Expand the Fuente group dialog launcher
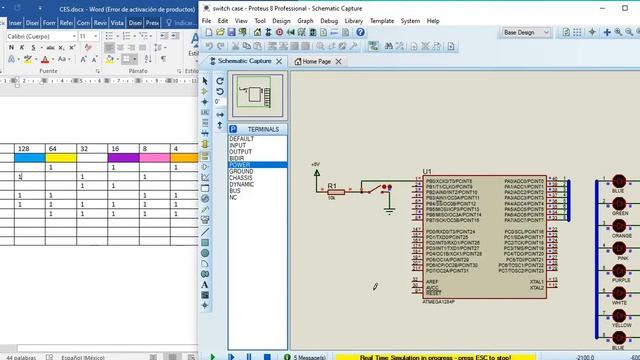 pyautogui.click(x=98, y=71)
